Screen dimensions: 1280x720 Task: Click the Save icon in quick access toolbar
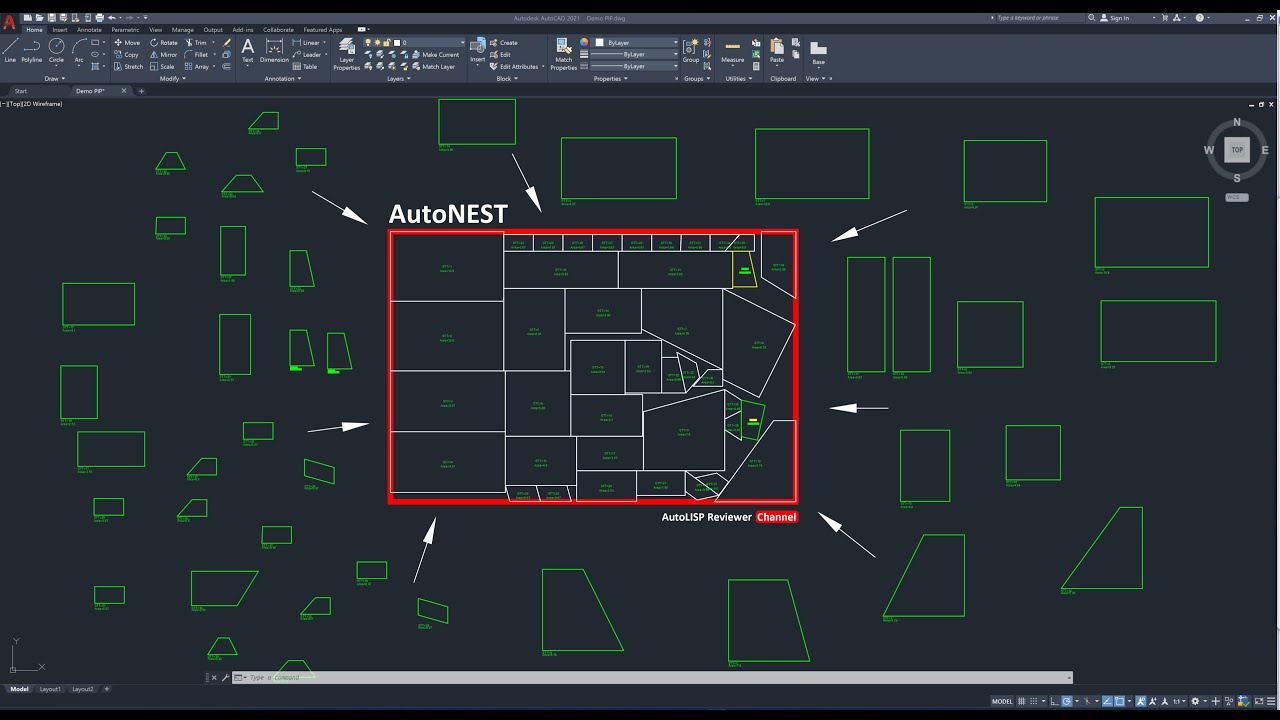click(x=52, y=17)
